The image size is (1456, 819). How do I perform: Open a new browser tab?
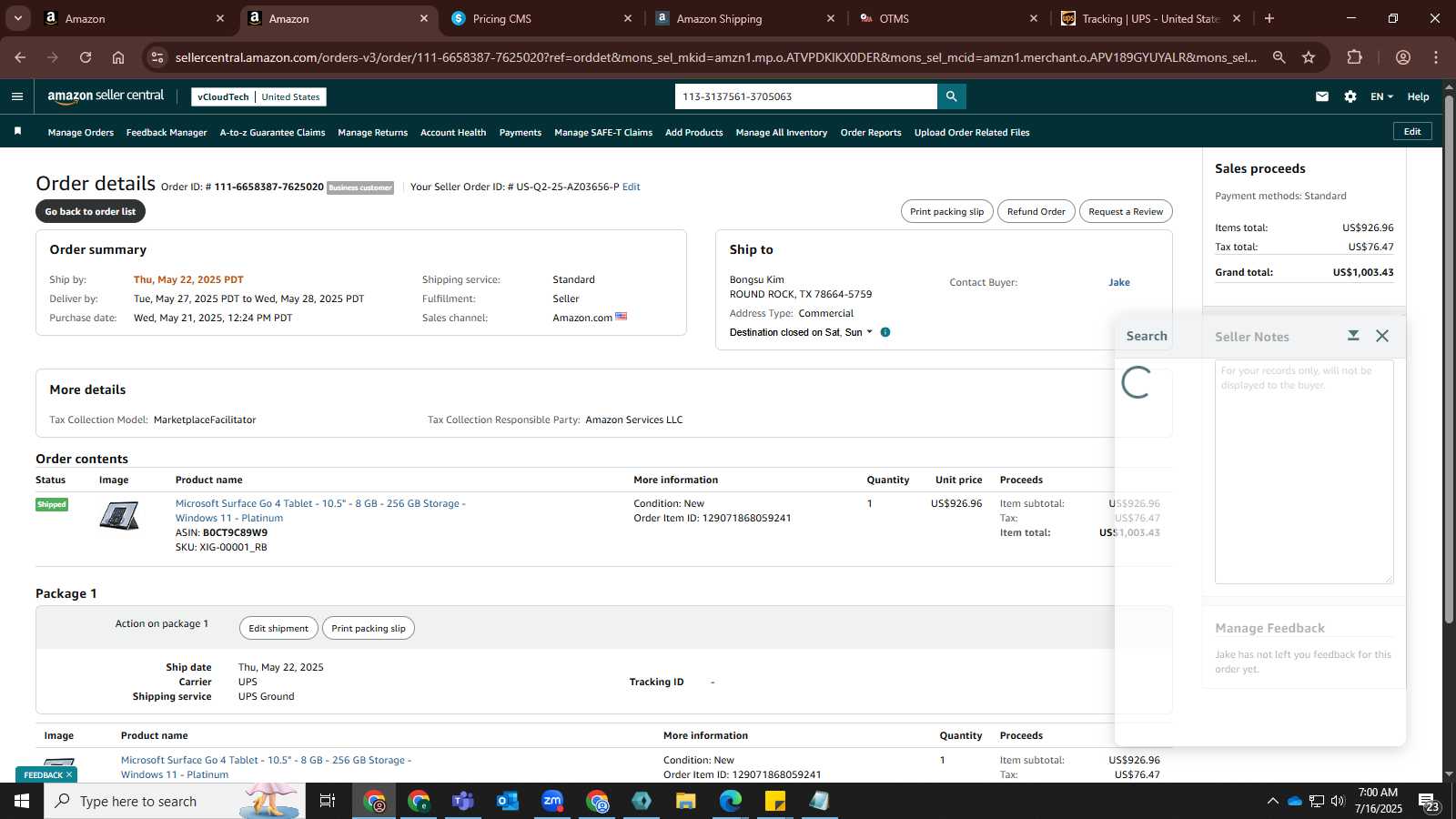pyautogui.click(x=1269, y=18)
